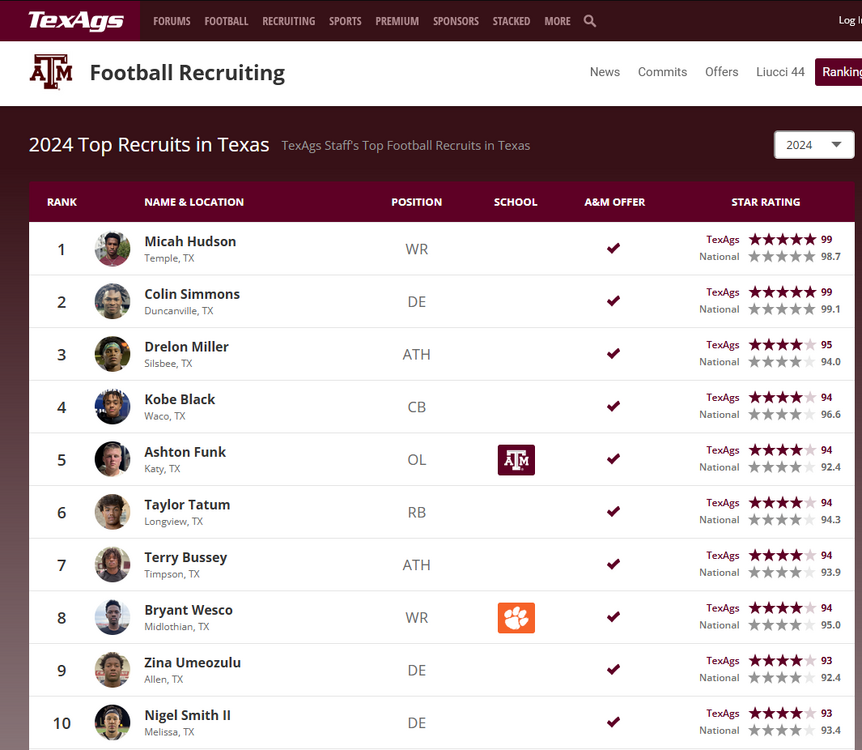Click the TexAgs logo in header
The width and height of the screenshot is (862, 750).
coord(76,20)
